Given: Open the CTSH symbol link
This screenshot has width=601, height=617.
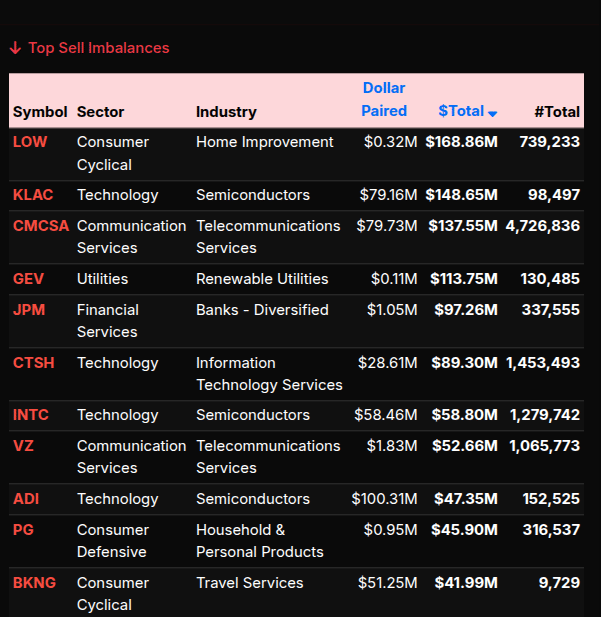Looking at the screenshot, I should [33, 363].
